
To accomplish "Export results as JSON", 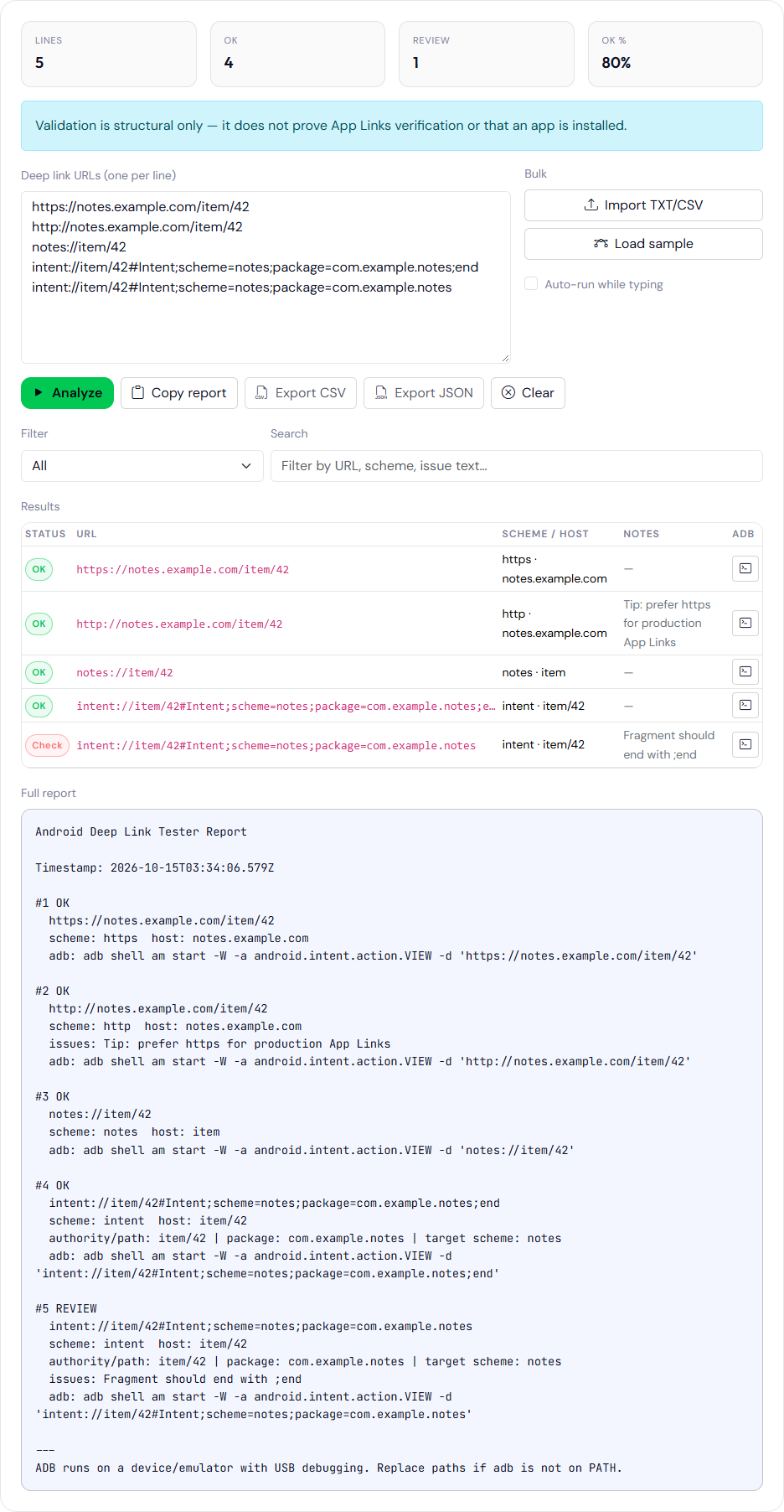I will [424, 393].
